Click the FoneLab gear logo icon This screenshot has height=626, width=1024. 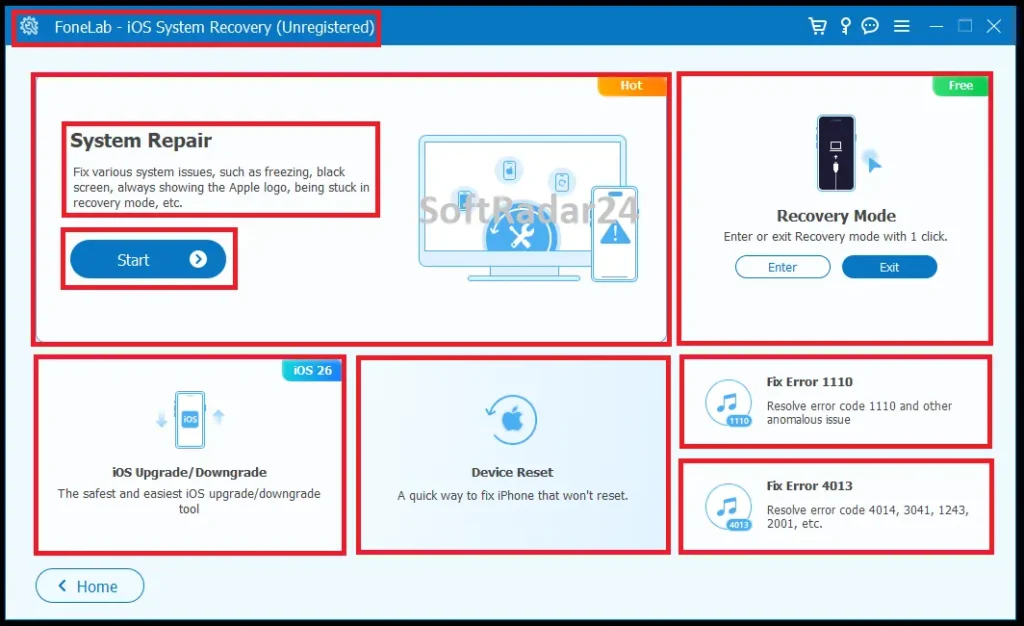coord(29,26)
